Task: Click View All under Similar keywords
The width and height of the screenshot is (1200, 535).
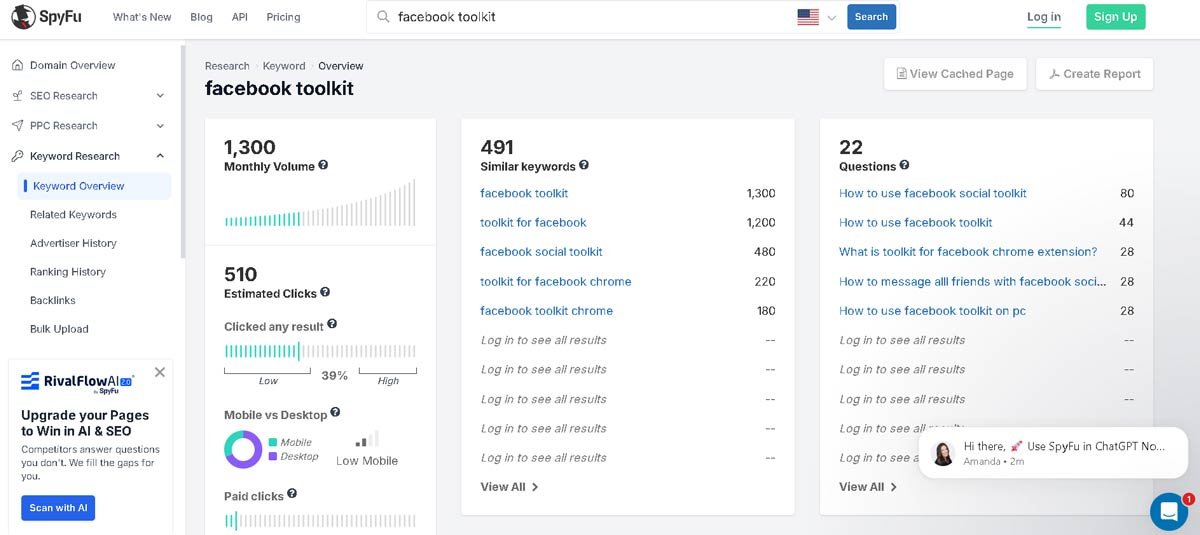Action: 510,487
